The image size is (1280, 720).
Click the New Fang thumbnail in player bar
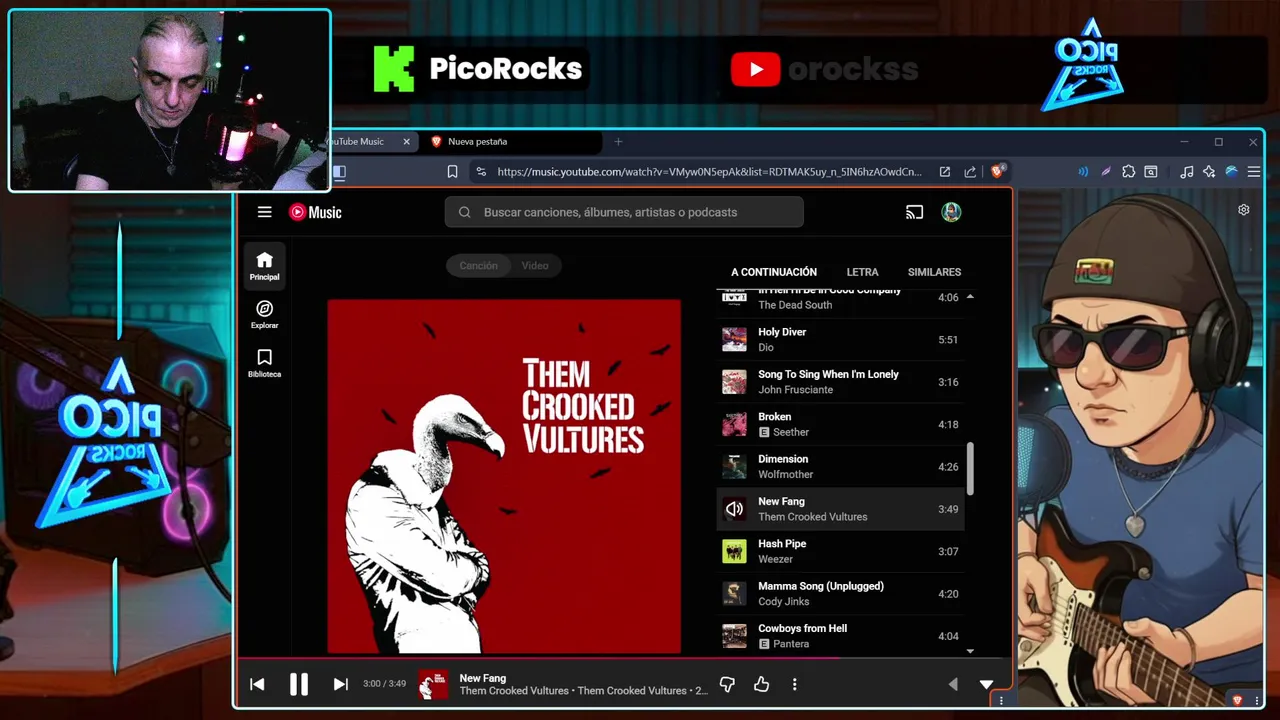point(433,684)
